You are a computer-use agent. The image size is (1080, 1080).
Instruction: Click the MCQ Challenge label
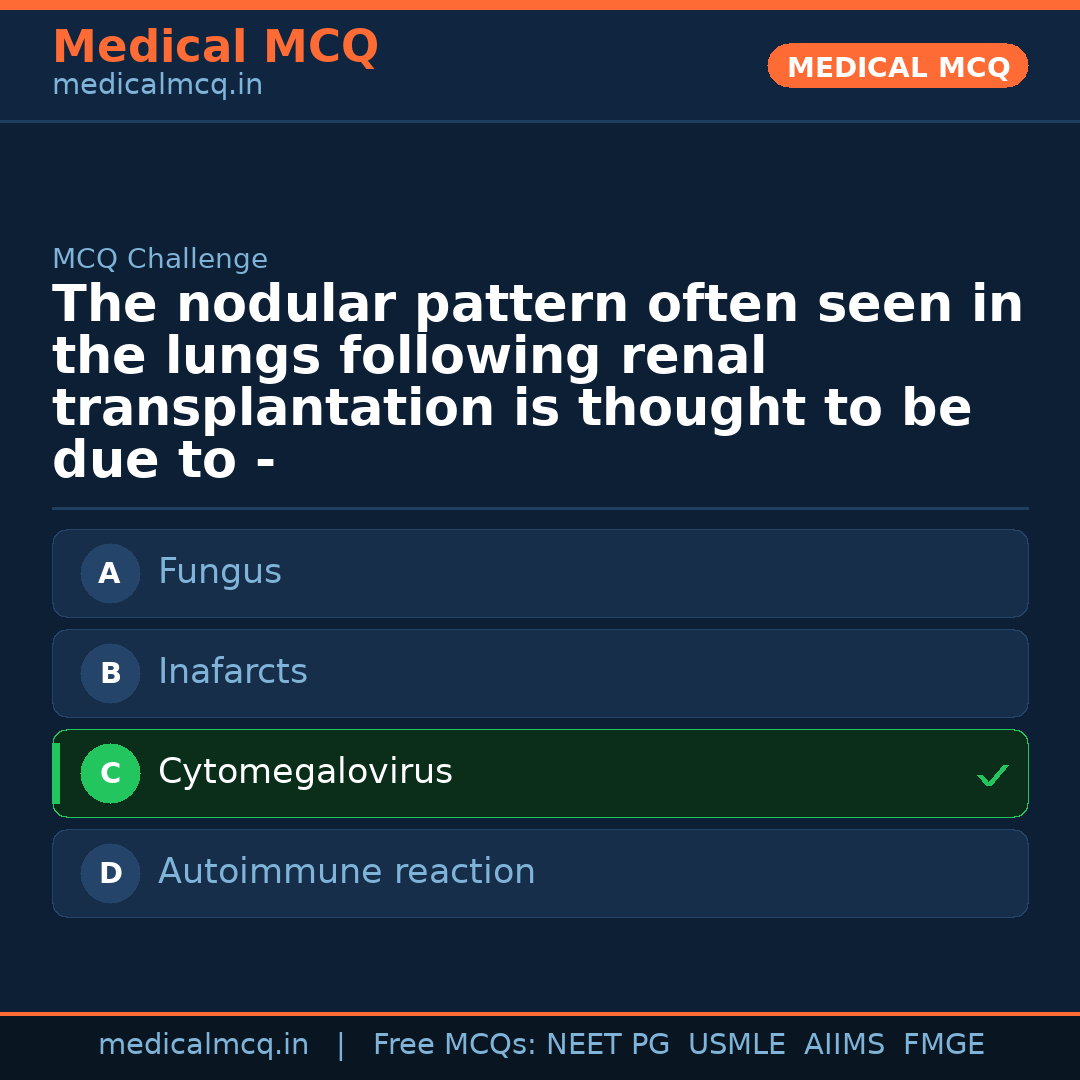click(x=160, y=260)
